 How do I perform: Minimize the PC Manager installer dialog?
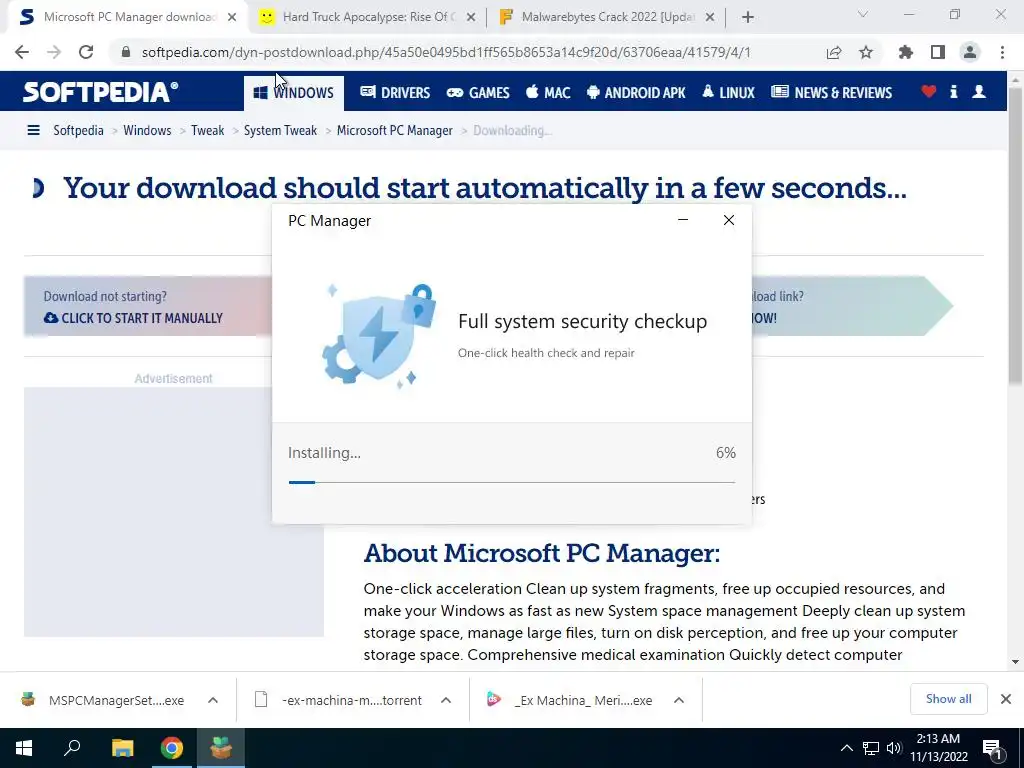point(683,220)
